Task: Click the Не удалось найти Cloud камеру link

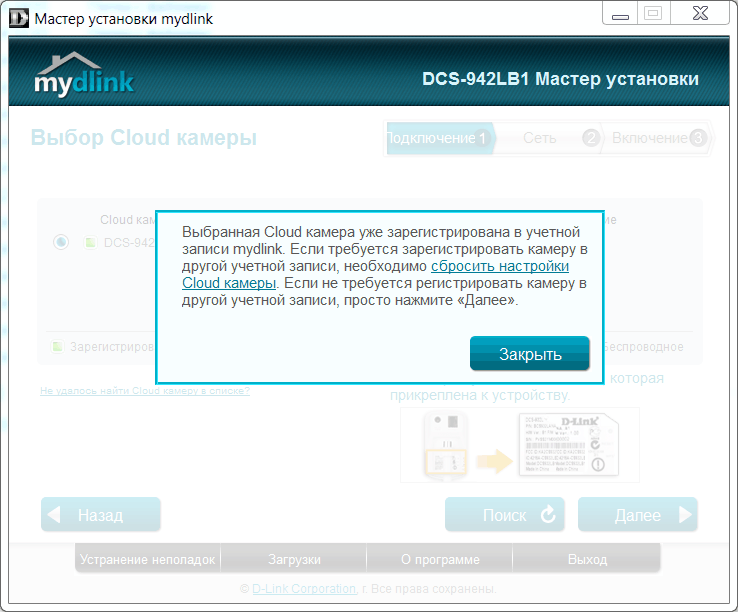Action: [x=145, y=390]
